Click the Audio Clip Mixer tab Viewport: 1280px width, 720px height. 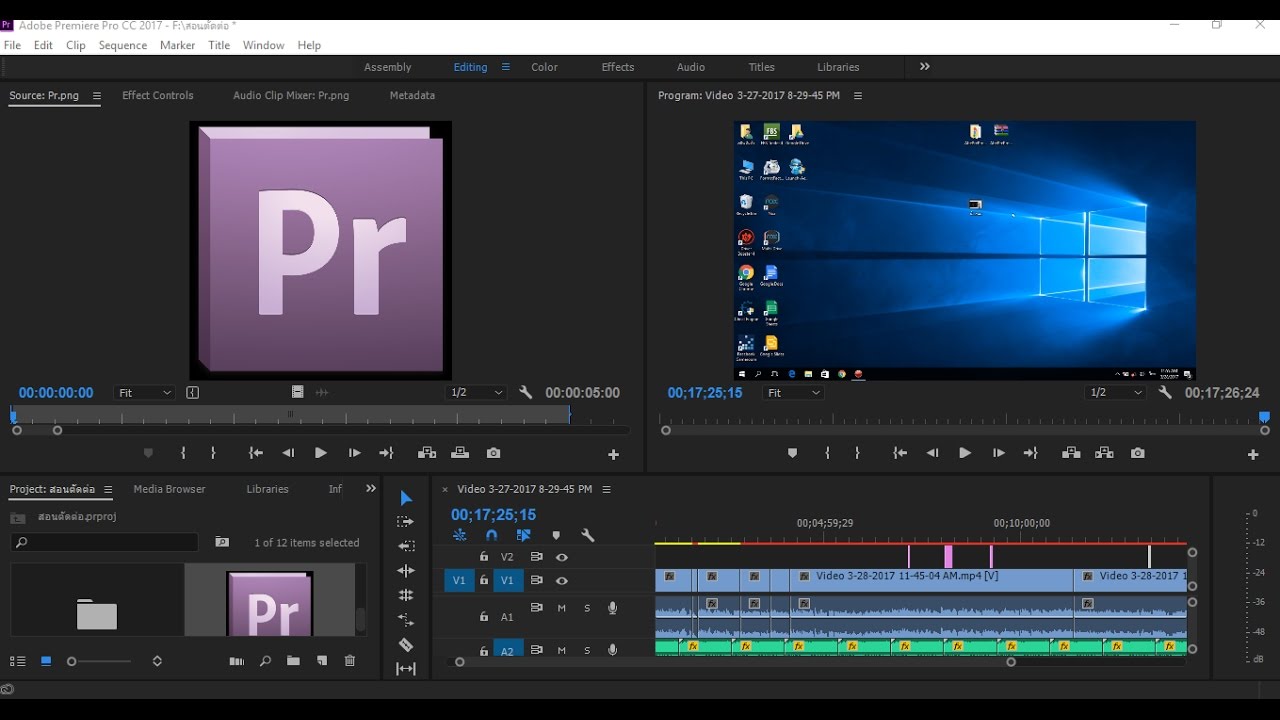click(291, 96)
